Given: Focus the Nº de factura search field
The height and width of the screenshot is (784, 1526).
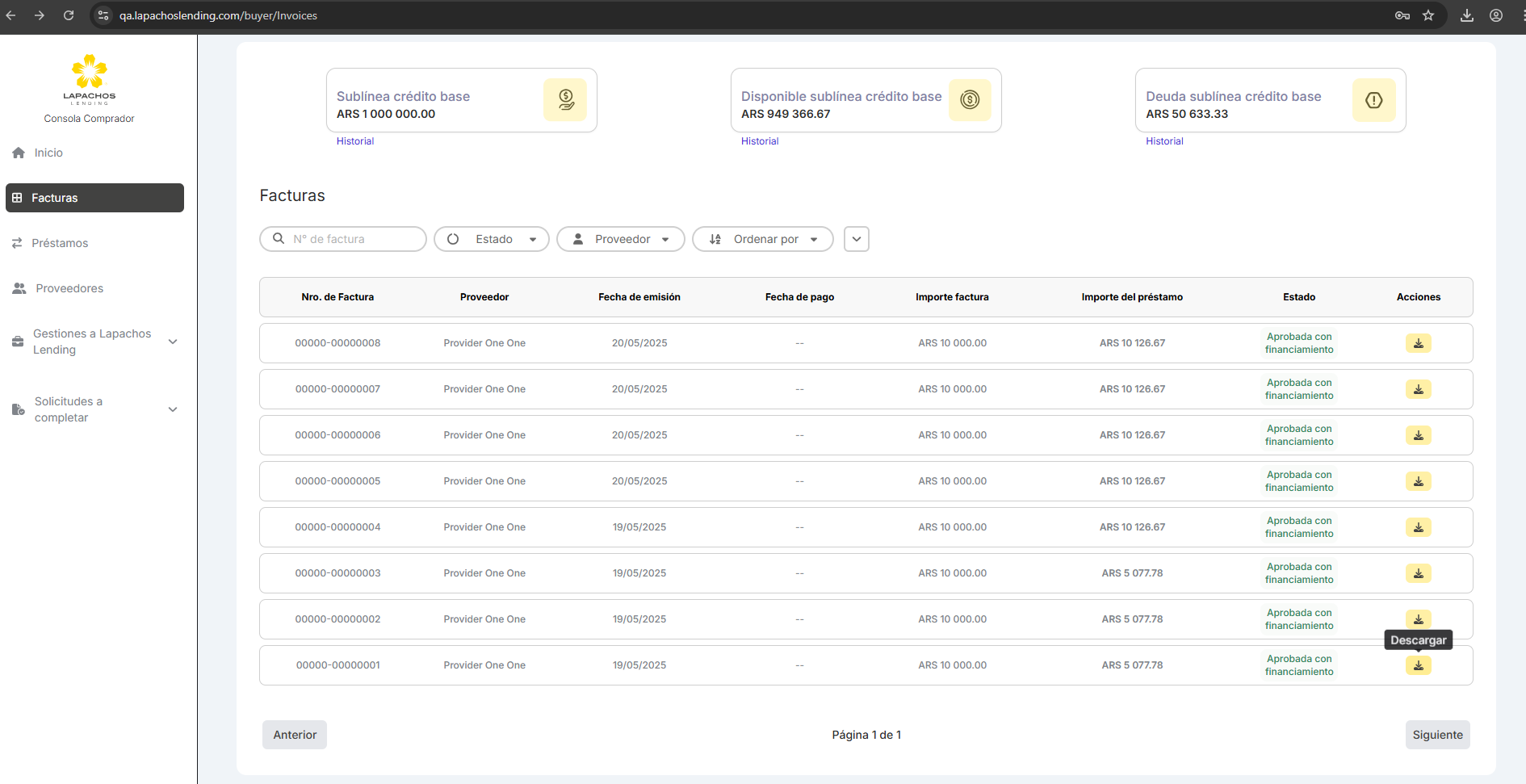Looking at the screenshot, I should [x=354, y=239].
